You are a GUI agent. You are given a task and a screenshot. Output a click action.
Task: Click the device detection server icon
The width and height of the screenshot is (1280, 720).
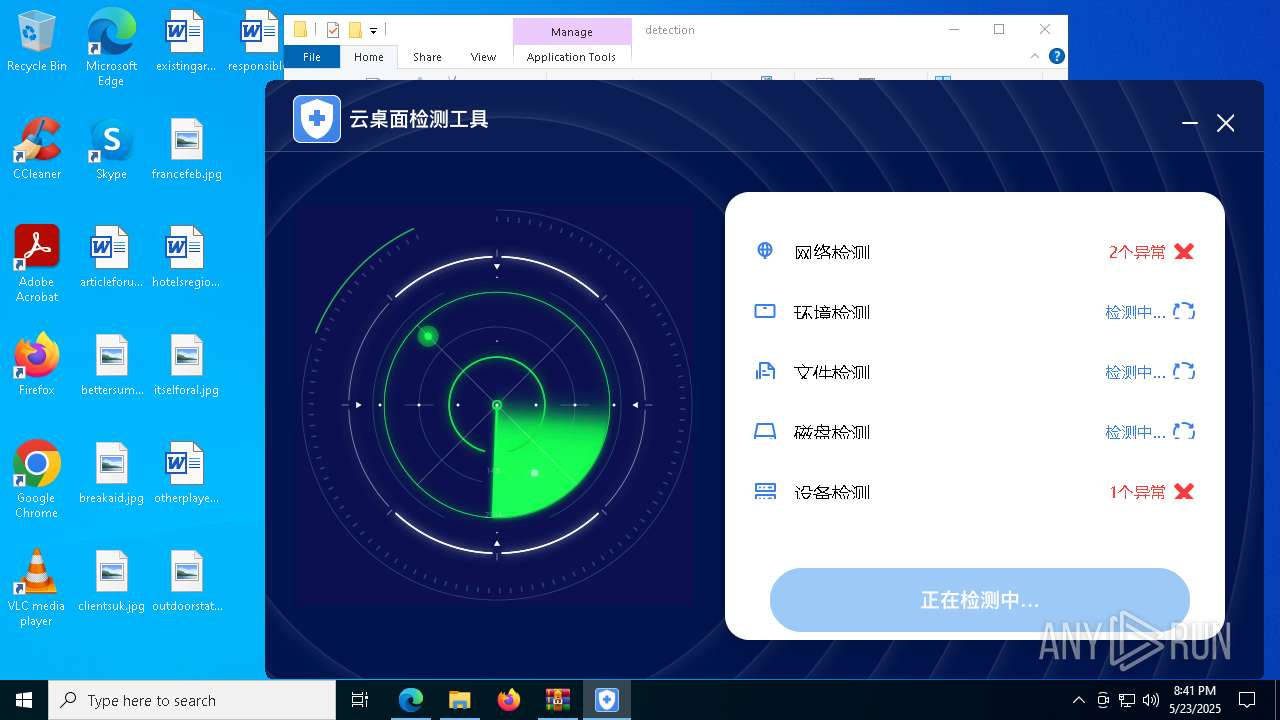(x=765, y=491)
